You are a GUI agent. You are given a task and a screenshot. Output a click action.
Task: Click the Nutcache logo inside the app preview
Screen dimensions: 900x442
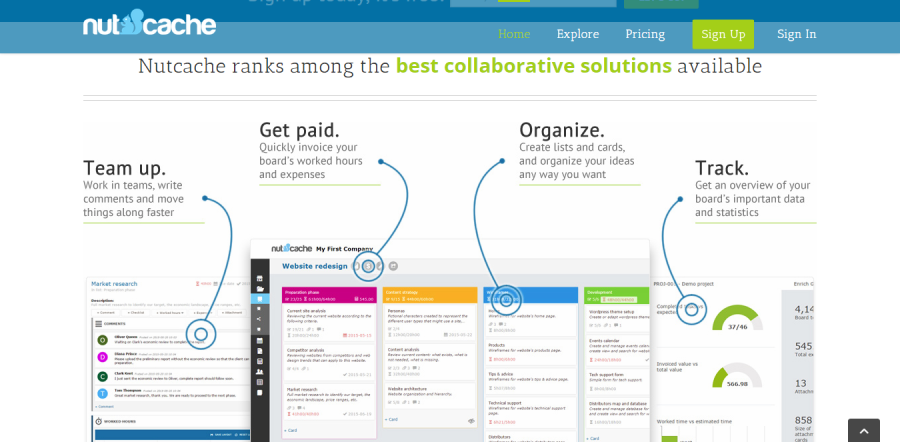click(x=292, y=248)
